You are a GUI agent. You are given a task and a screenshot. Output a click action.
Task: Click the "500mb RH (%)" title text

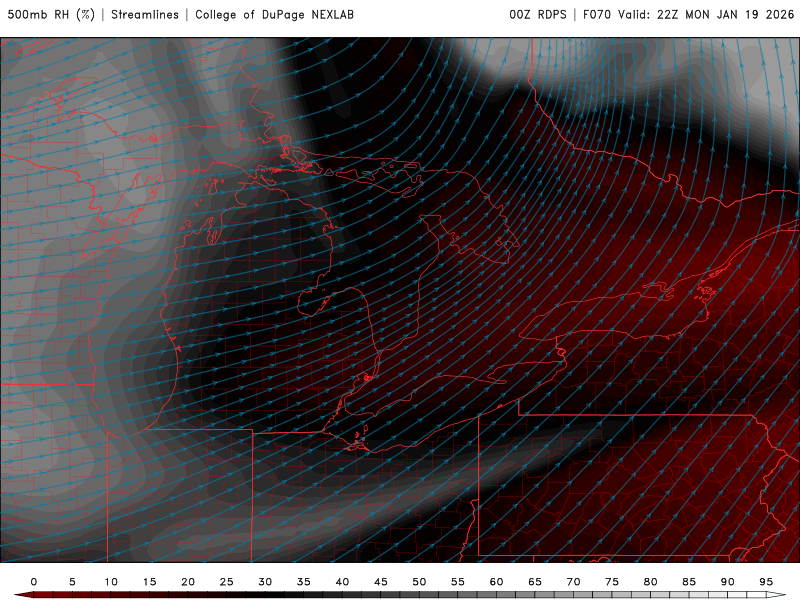point(51,15)
